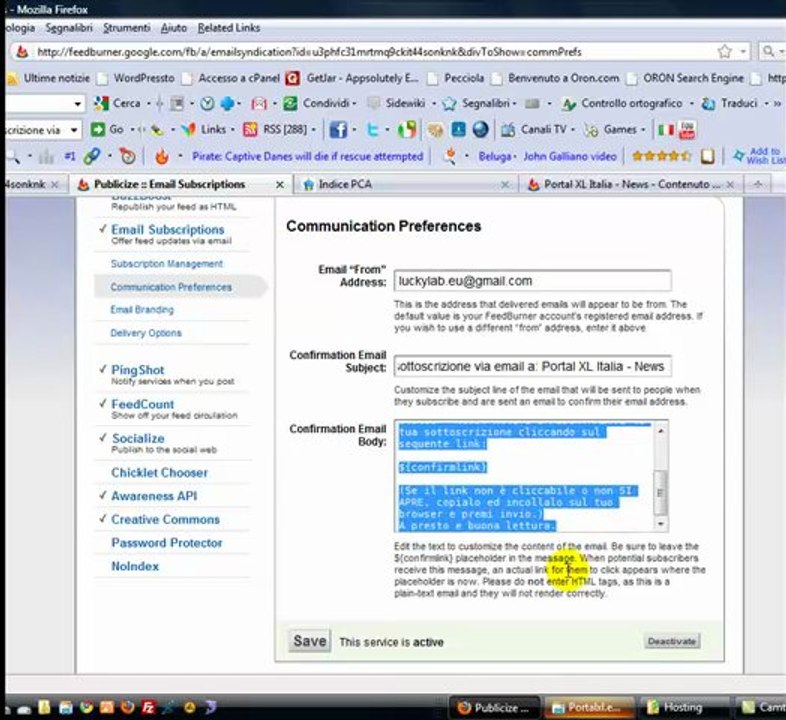Open Canali TV toolbar item

(x=533, y=130)
